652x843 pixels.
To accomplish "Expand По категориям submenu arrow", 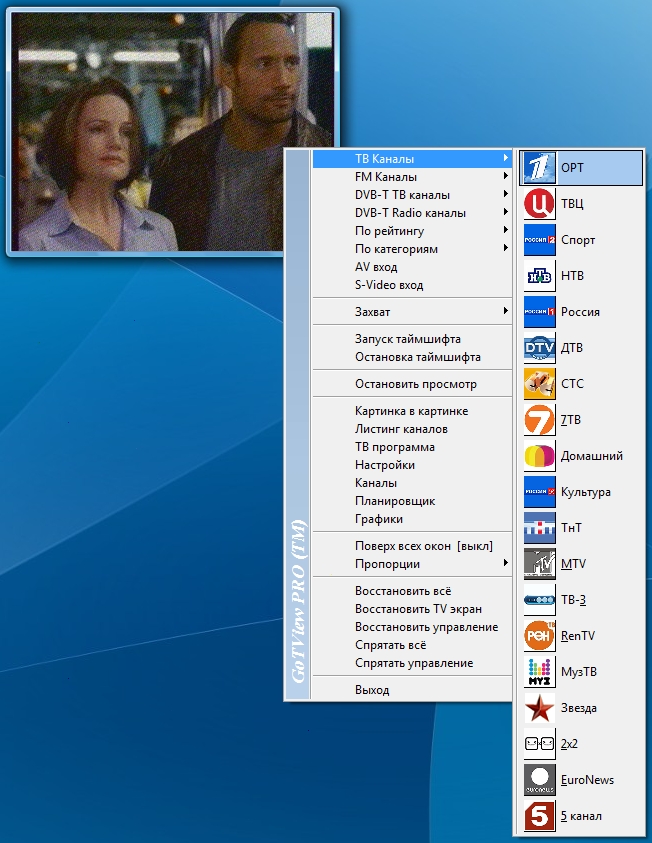I will 506,248.
